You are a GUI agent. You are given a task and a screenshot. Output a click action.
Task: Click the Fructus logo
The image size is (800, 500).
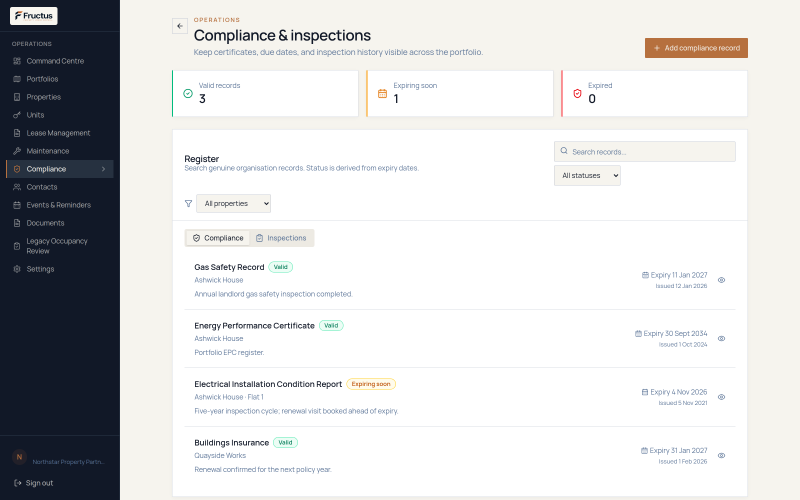pyautogui.click(x=34, y=16)
